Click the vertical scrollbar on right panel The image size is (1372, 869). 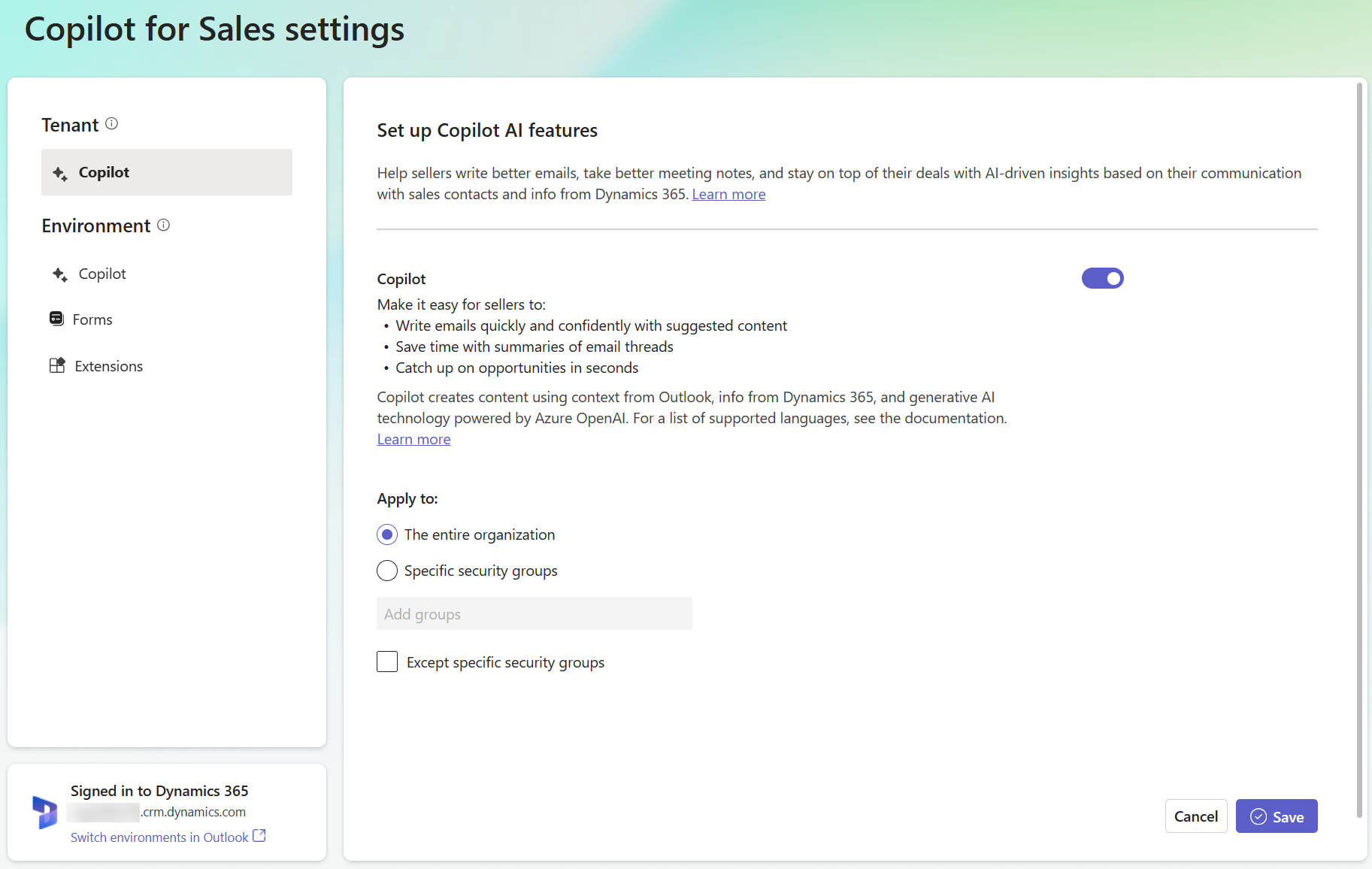1359,450
